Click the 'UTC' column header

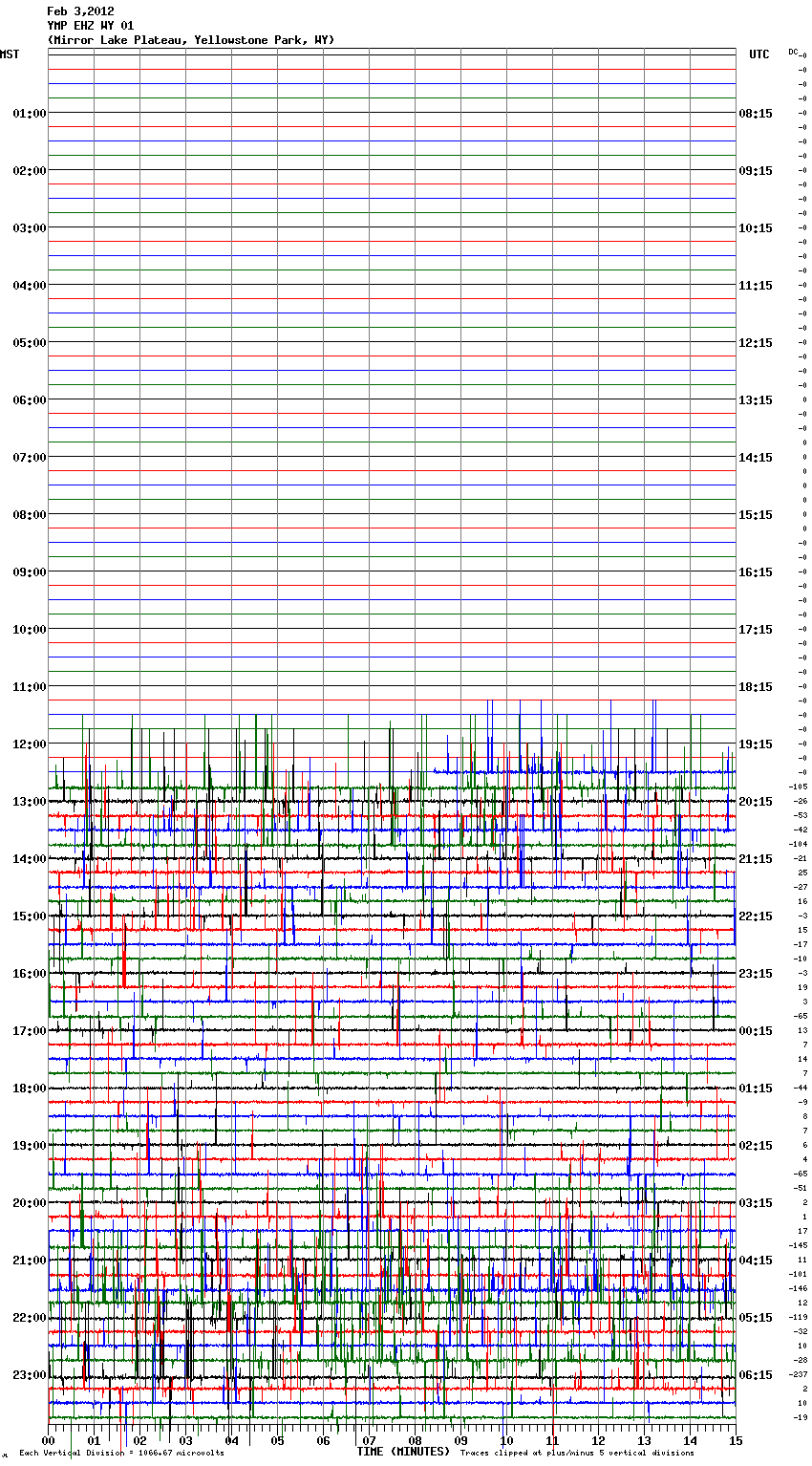click(759, 54)
